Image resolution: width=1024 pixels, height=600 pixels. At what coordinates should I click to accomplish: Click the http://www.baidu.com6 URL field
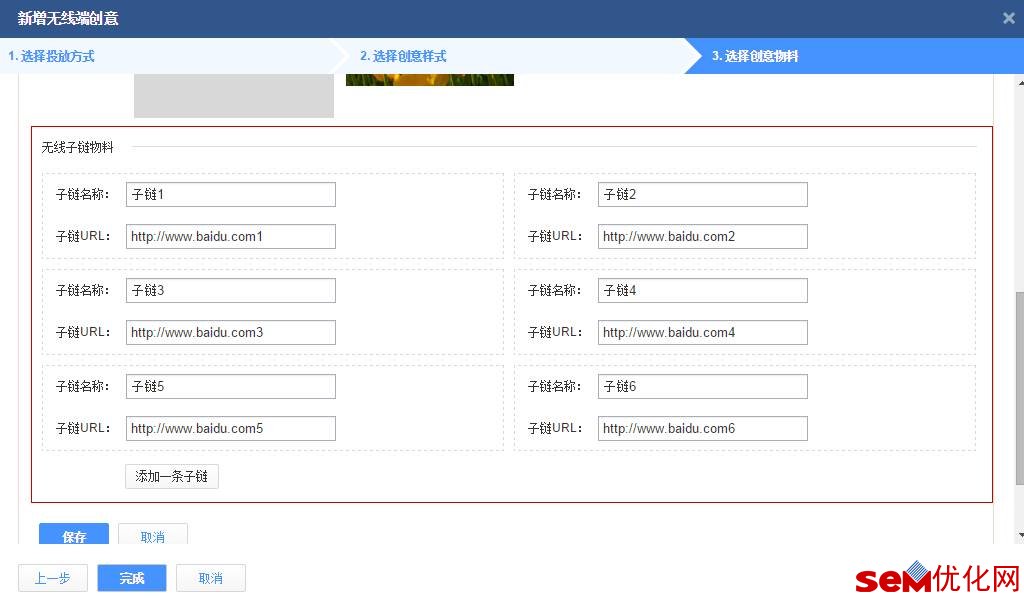(x=703, y=428)
